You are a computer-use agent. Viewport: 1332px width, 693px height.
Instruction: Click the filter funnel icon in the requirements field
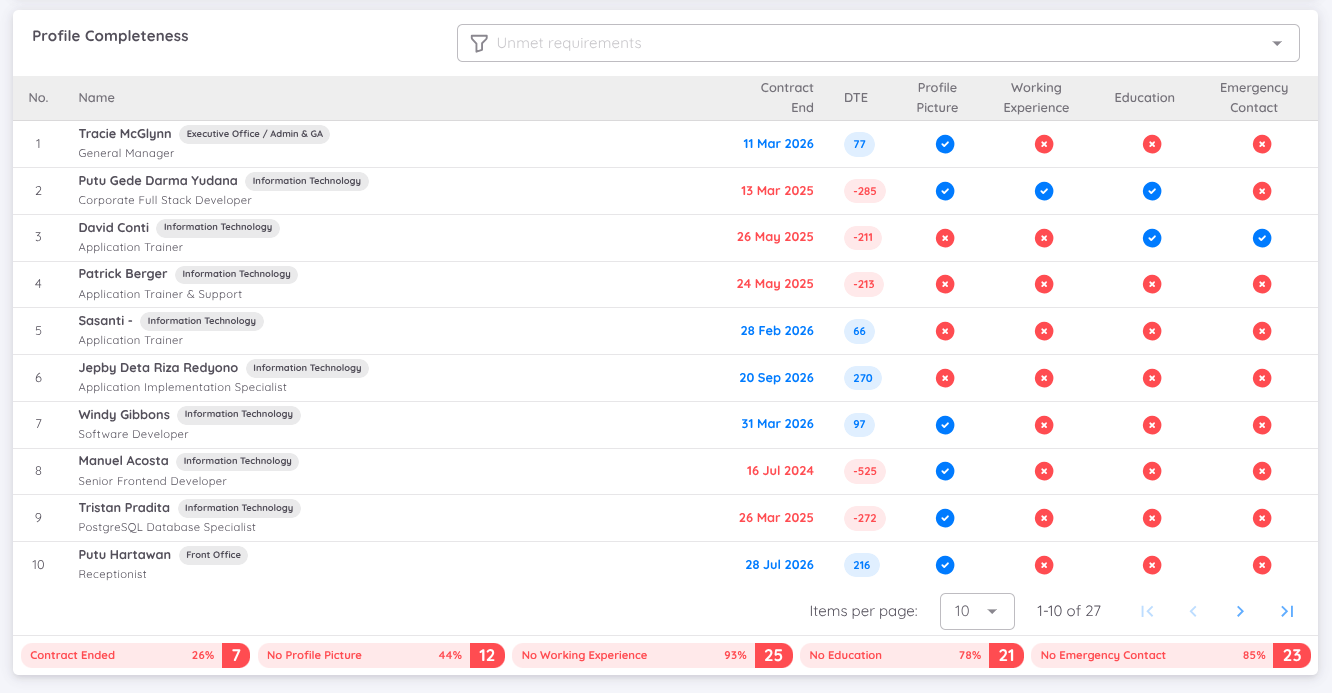pos(480,43)
